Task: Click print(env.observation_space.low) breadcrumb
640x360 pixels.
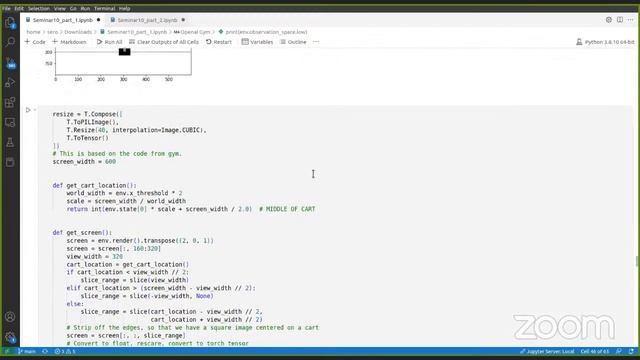Action: tap(263, 32)
